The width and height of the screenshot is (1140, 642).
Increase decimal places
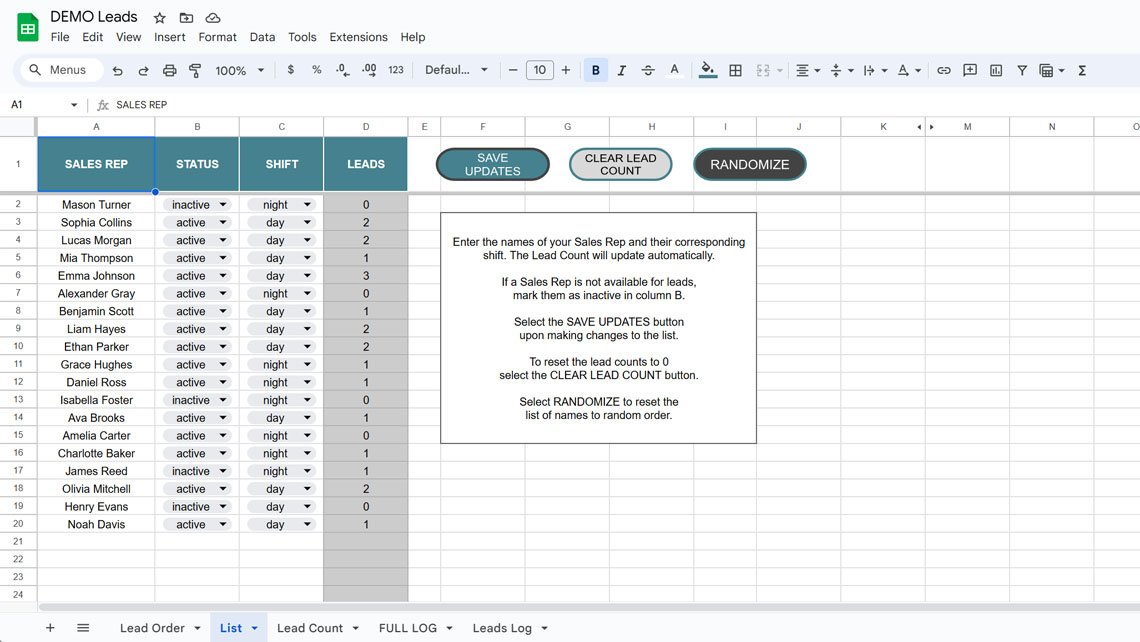pos(369,70)
